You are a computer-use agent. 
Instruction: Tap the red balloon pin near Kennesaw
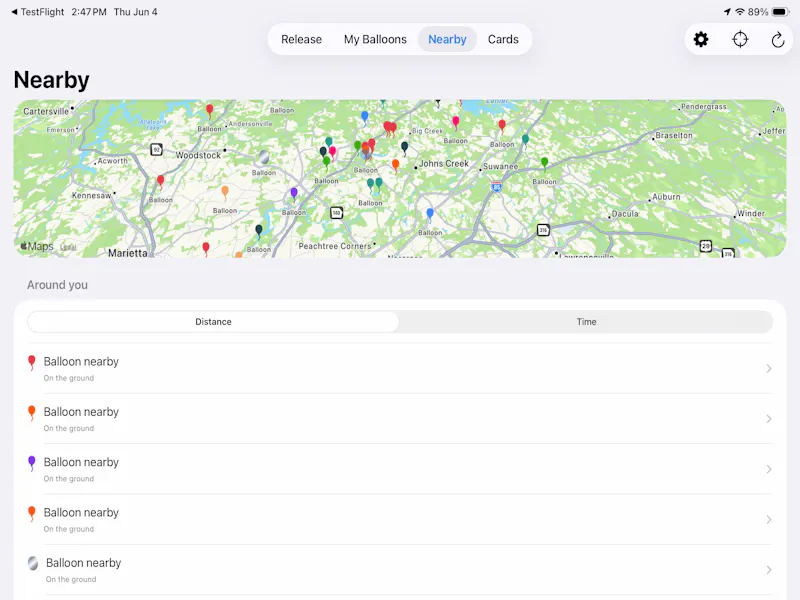point(161,181)
